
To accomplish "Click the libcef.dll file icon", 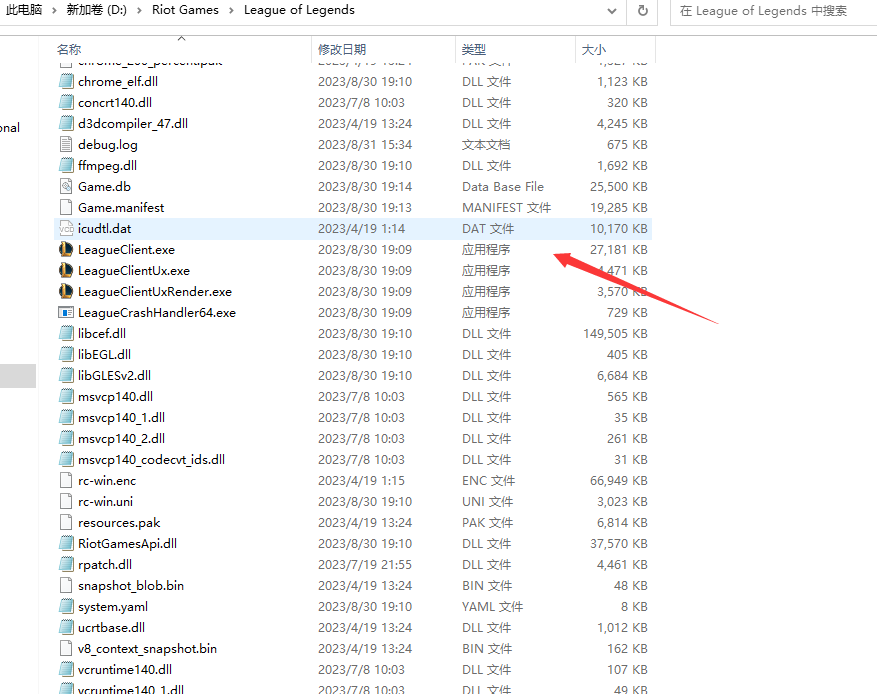I will point(66,333).
